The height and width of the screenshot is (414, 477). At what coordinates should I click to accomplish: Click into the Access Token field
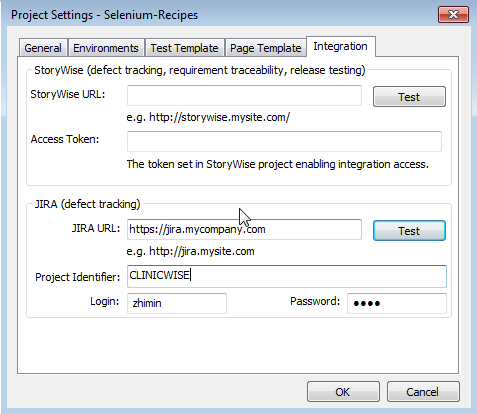point(284,141)
